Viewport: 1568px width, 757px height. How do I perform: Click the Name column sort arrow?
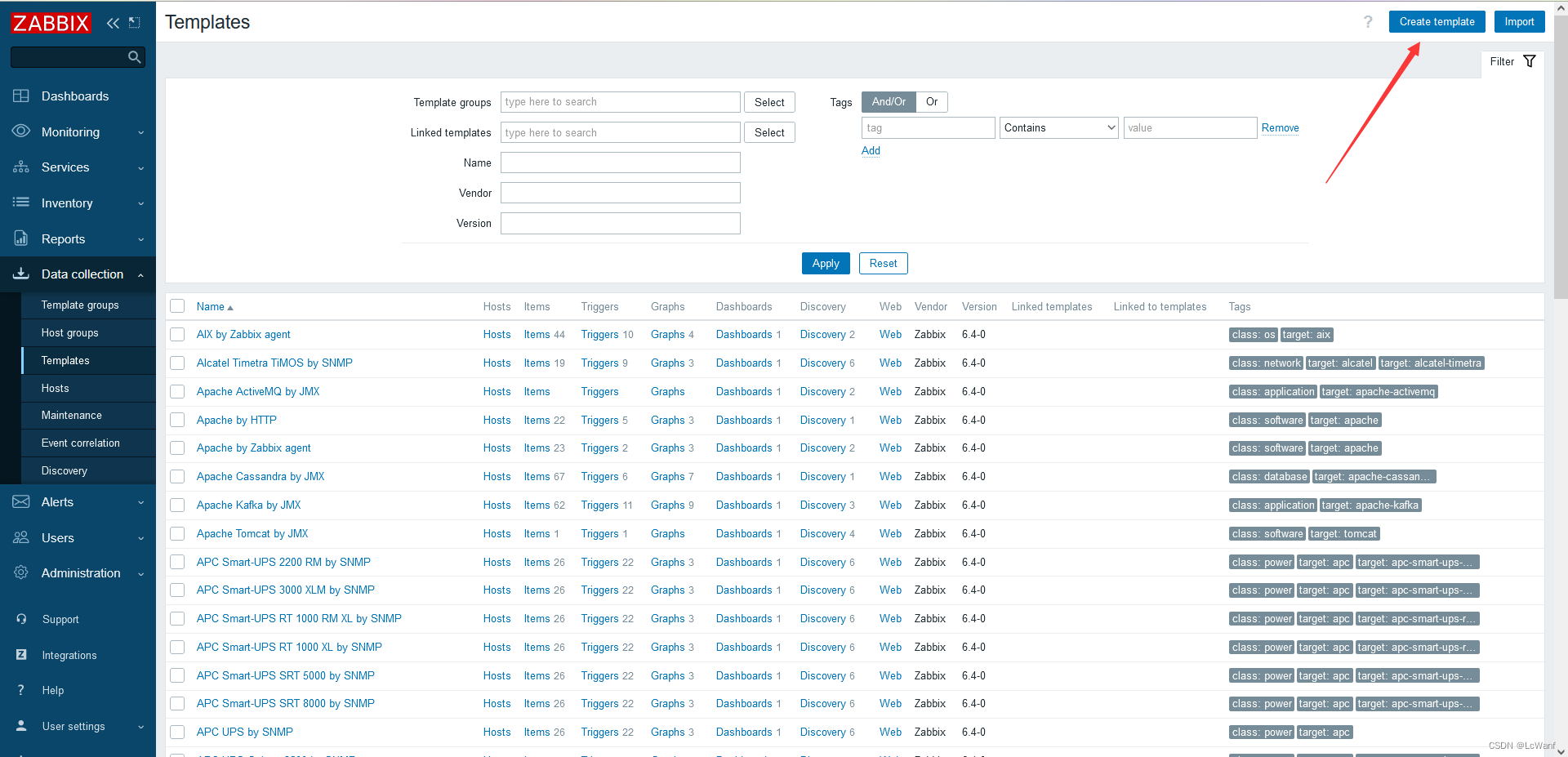[230, 308]
